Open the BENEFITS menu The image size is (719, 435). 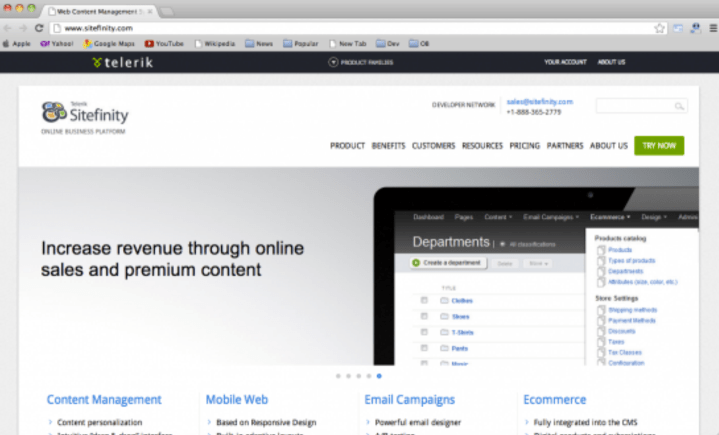click(388, 146)
